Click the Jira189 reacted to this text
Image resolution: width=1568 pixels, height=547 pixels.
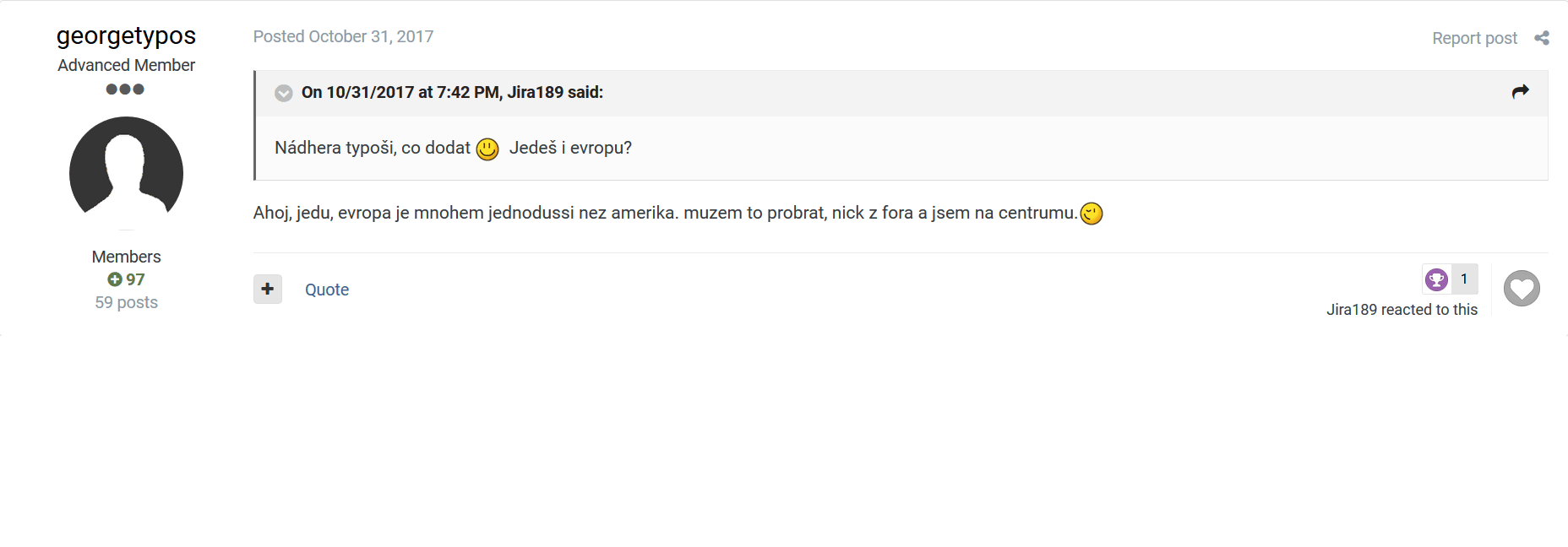coord(1402,310)
